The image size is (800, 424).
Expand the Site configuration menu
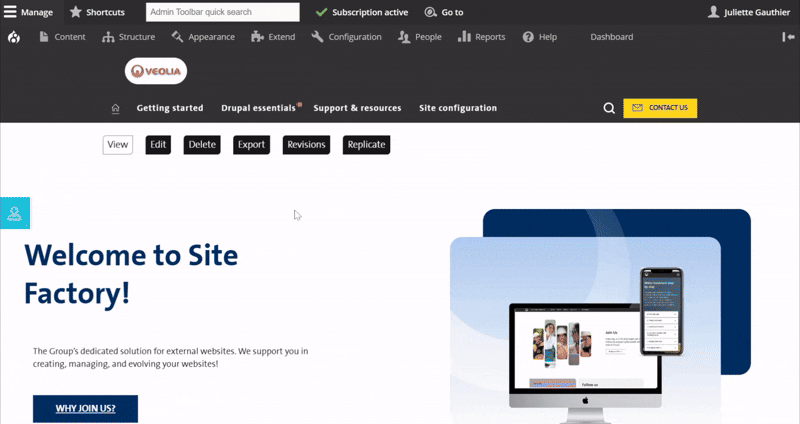coord(457,108)
